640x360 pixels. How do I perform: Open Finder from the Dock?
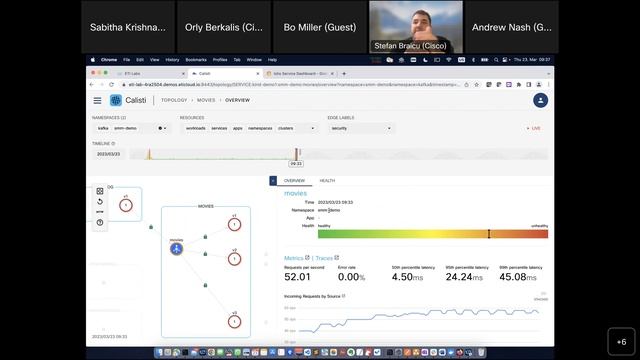click(x=159, y=352)
